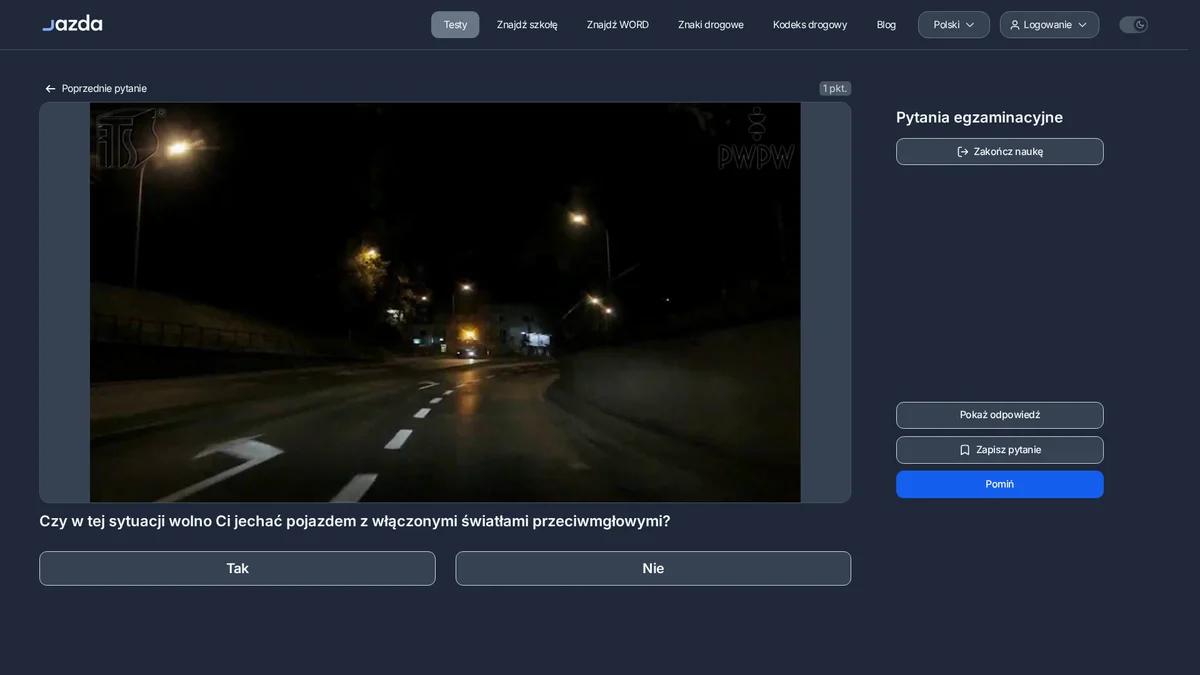Answer Tak to the question
Image resolution: width=1200 pixels, height=675 pixels.
click(x=237, y=568)
